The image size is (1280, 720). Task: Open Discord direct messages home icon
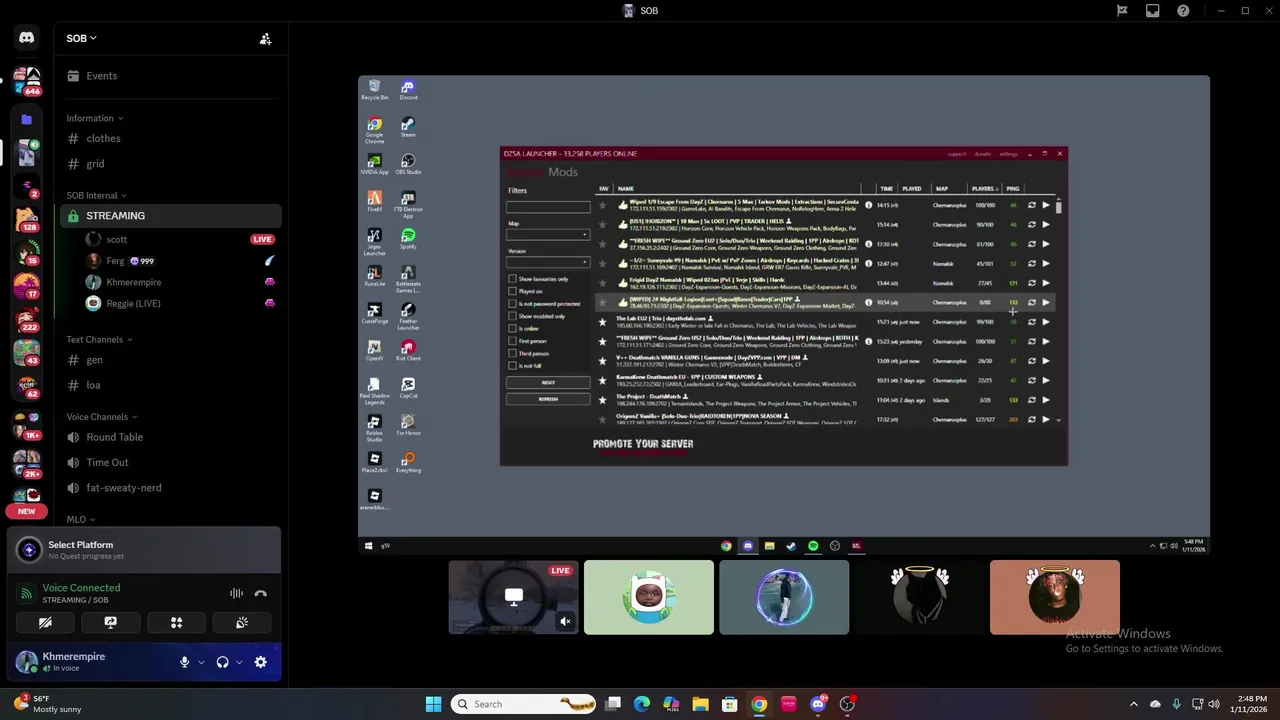[27, 38]
